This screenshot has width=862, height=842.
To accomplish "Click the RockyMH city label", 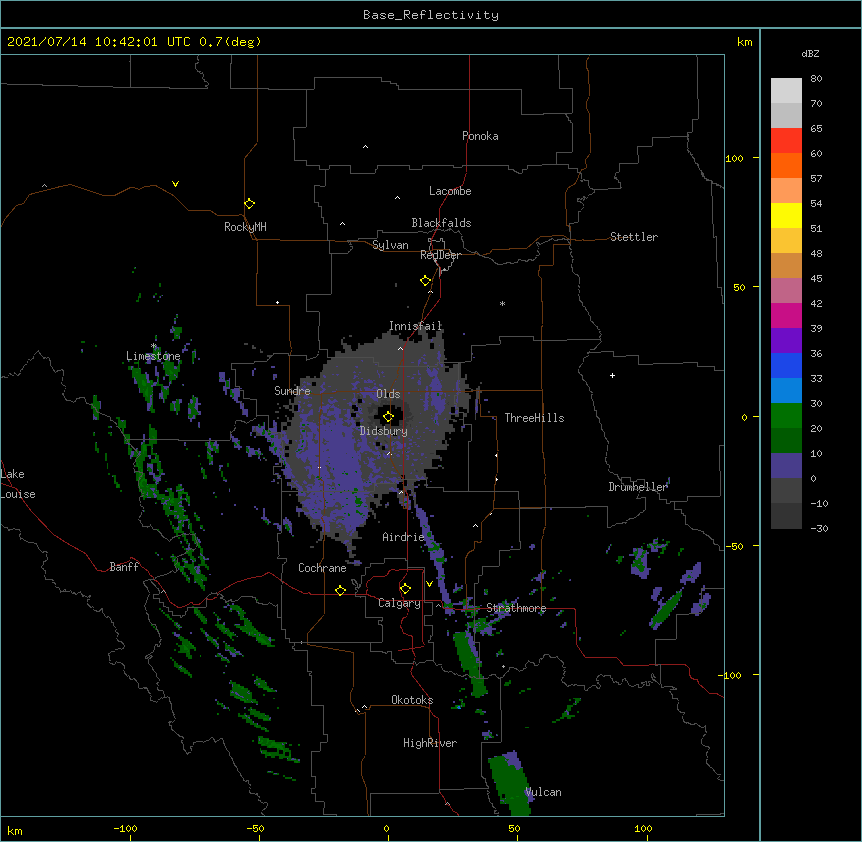I will click(x=245, y=227).
